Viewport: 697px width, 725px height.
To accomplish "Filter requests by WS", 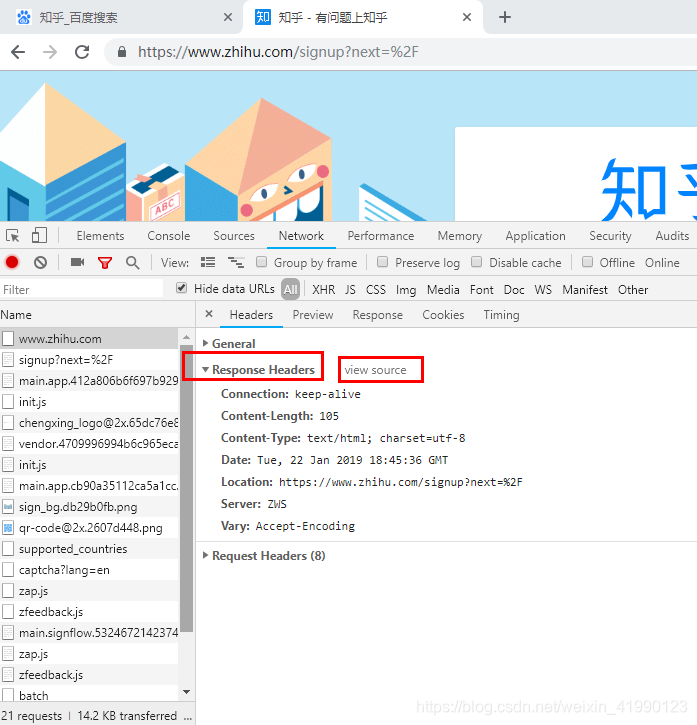I will pos(543,289).
